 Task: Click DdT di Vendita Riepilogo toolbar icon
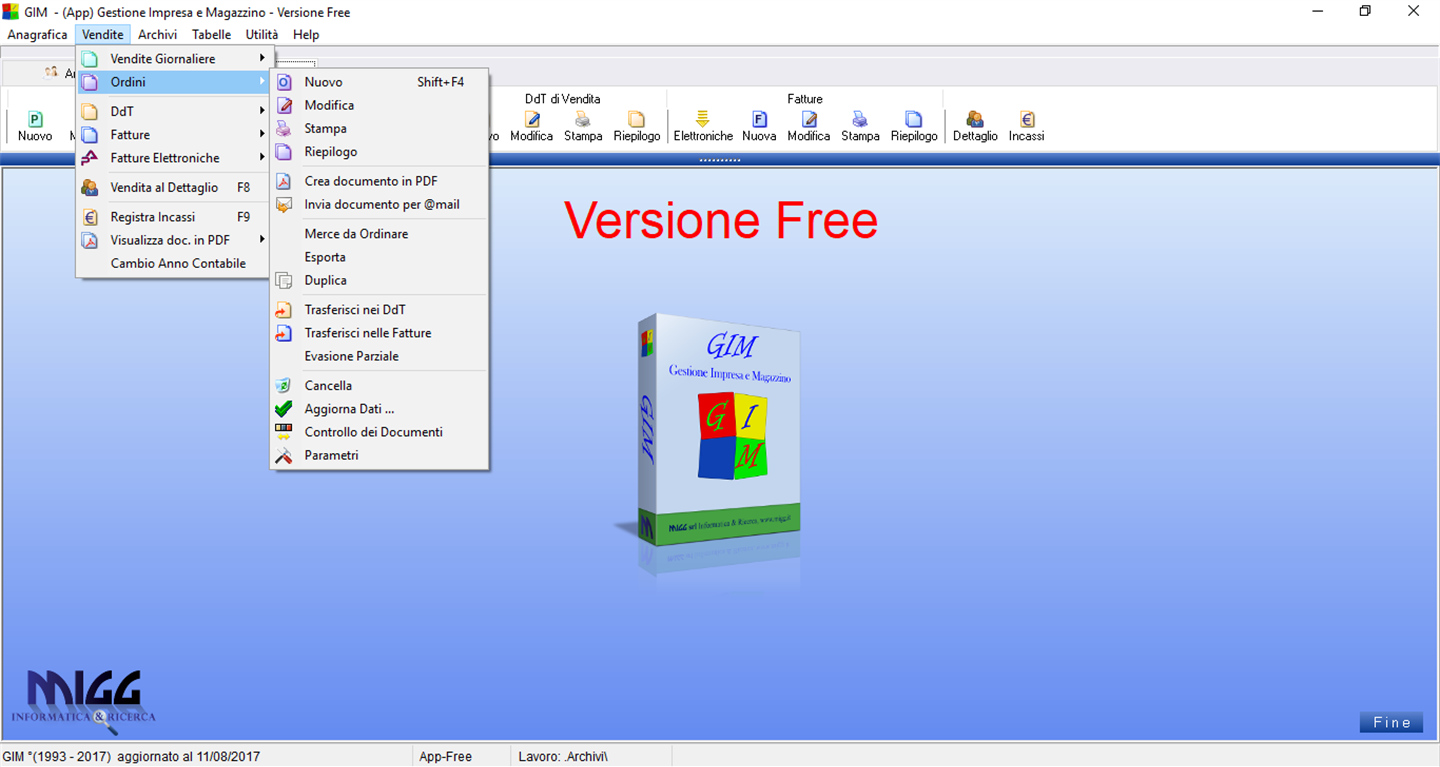coord(637,127)
